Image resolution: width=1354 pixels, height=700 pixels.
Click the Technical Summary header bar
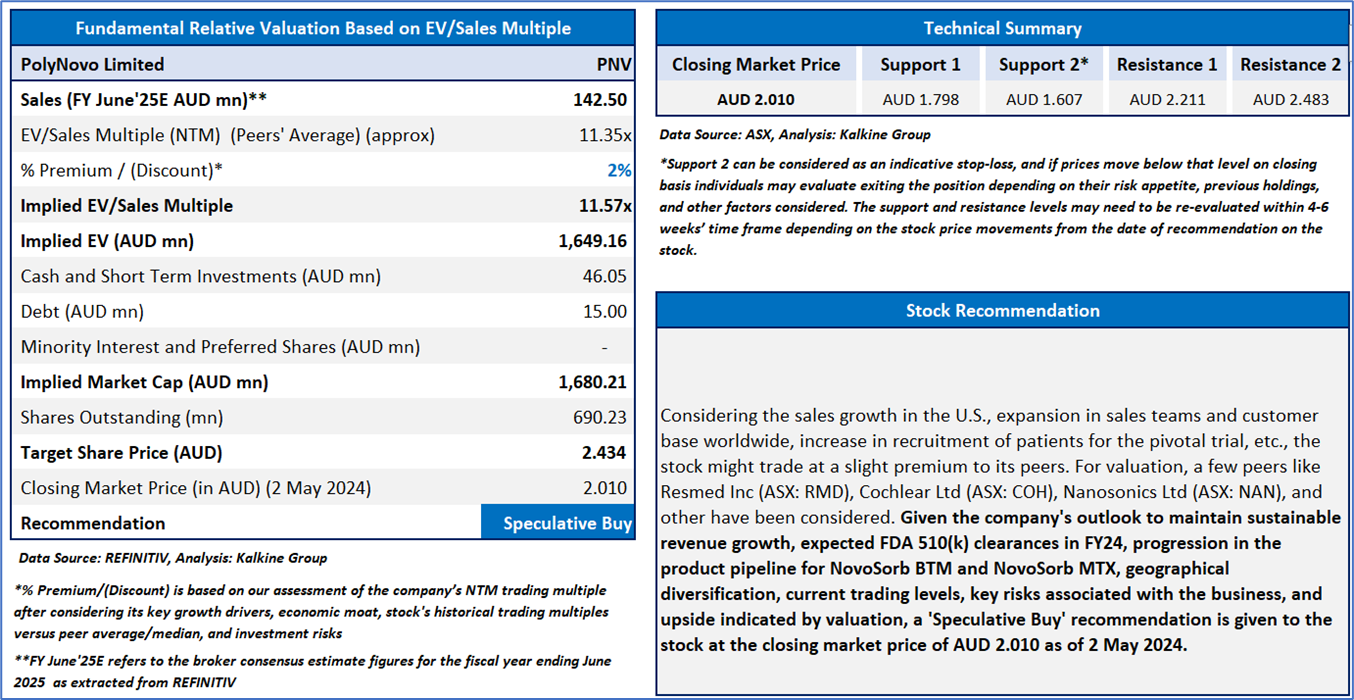(x=1002, y=28)
